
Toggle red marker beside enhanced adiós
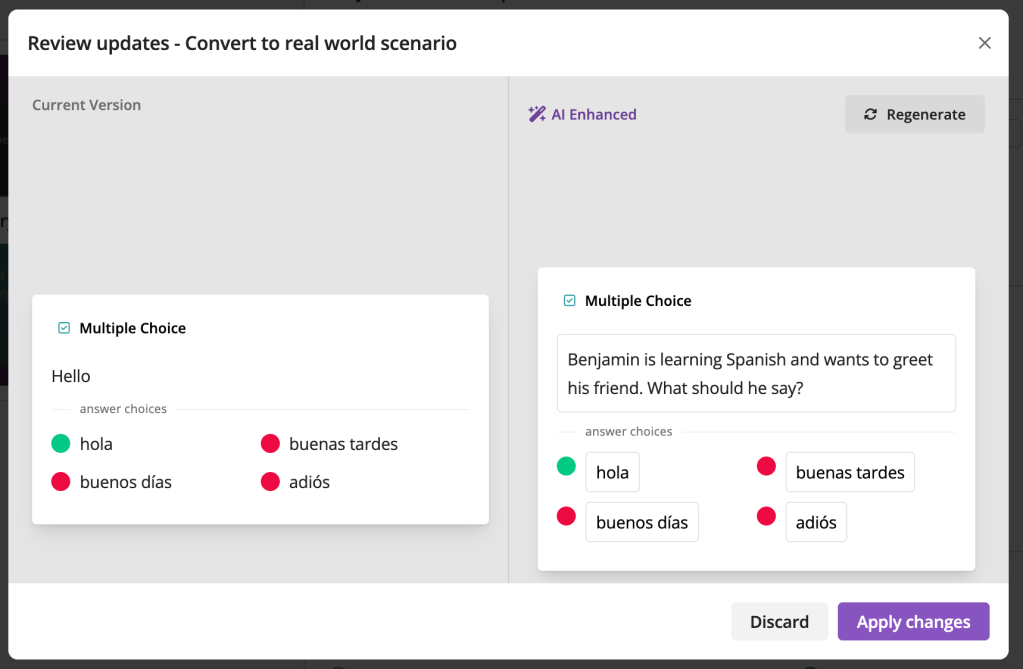tap(766, 516)
